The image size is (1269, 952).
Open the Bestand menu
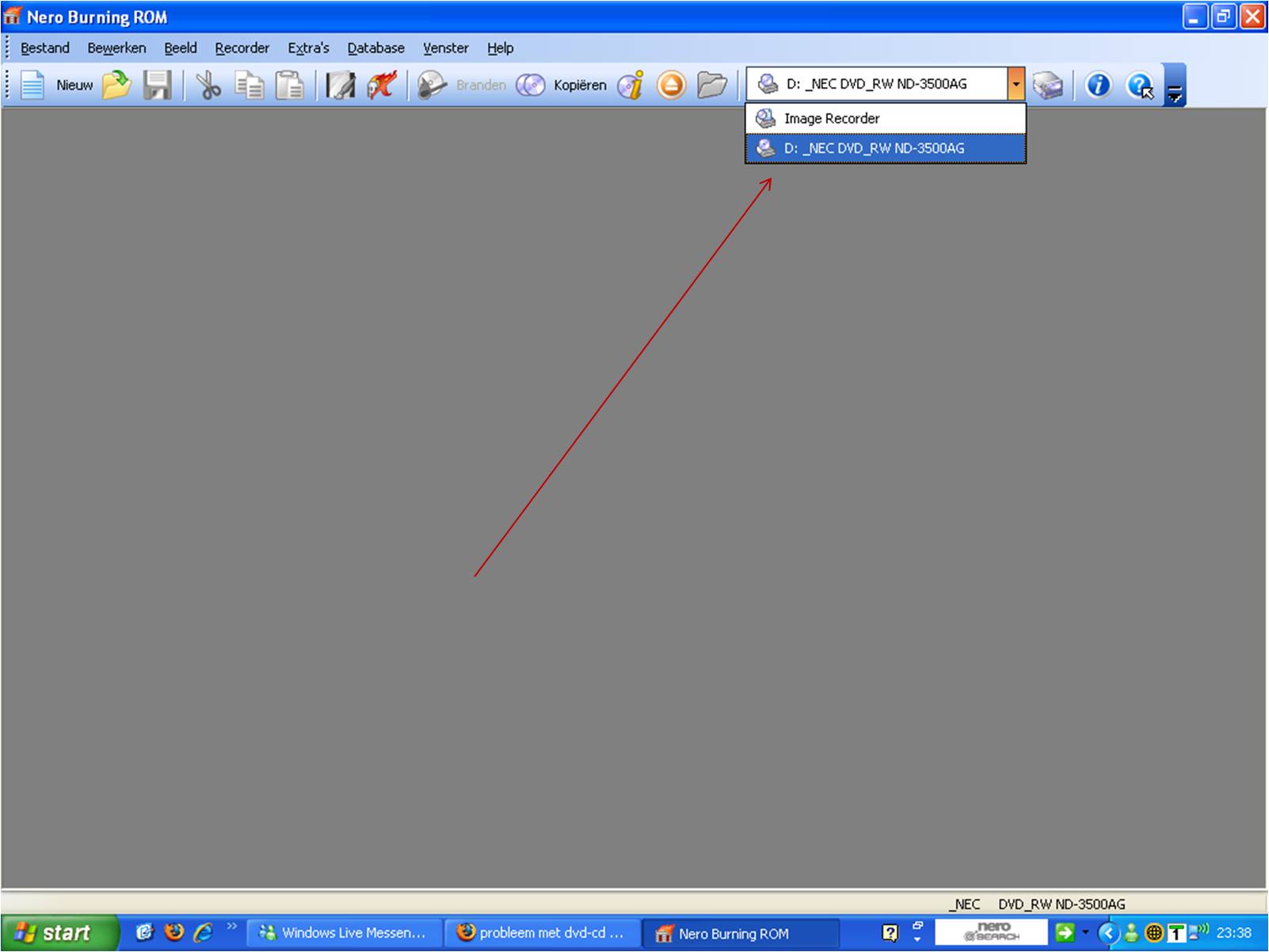point(45,48)
